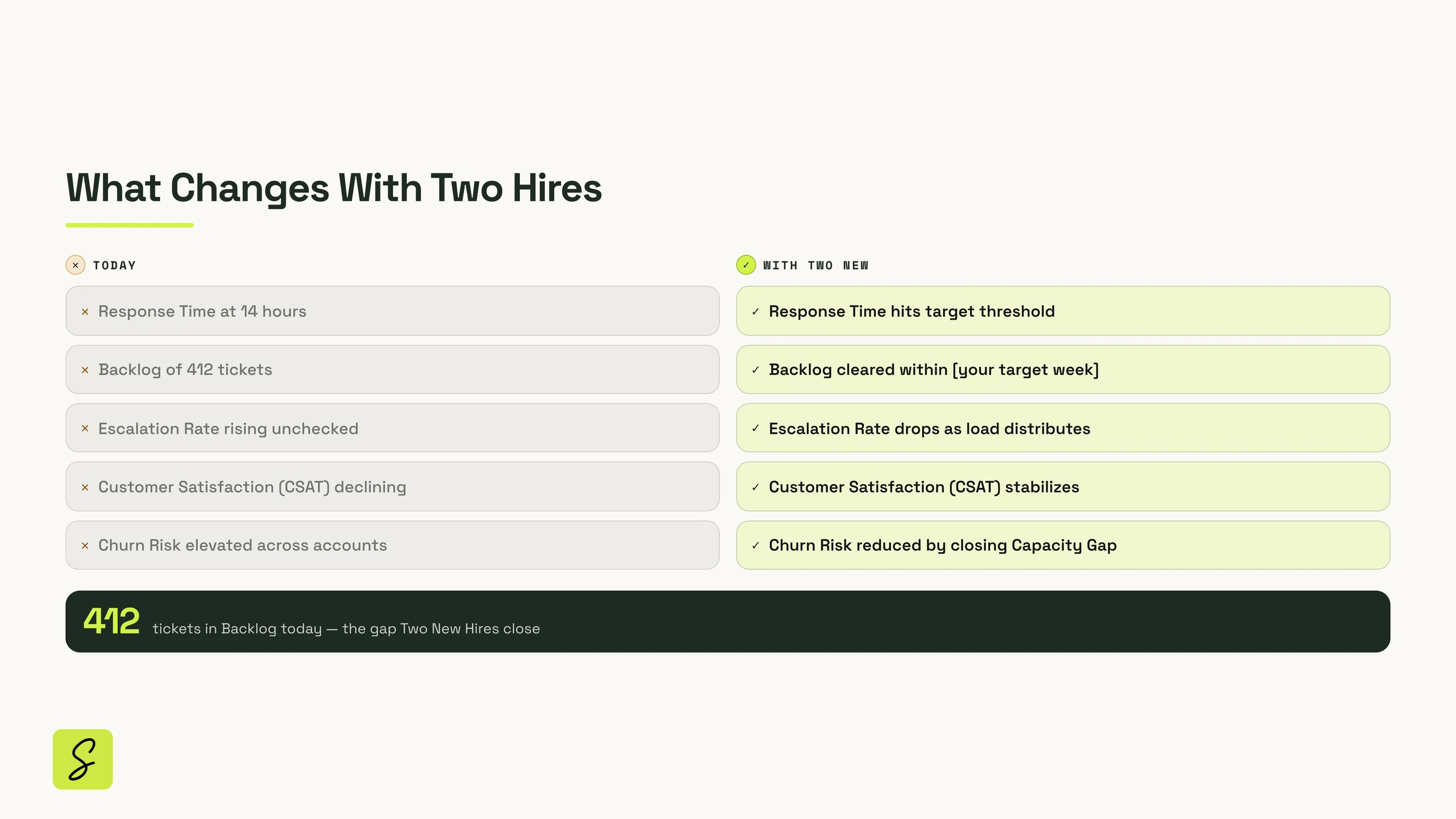The width and height of the screenshot is (1456, 819).
Task: Select the TODAY column heading
Action: pos(114,266)
